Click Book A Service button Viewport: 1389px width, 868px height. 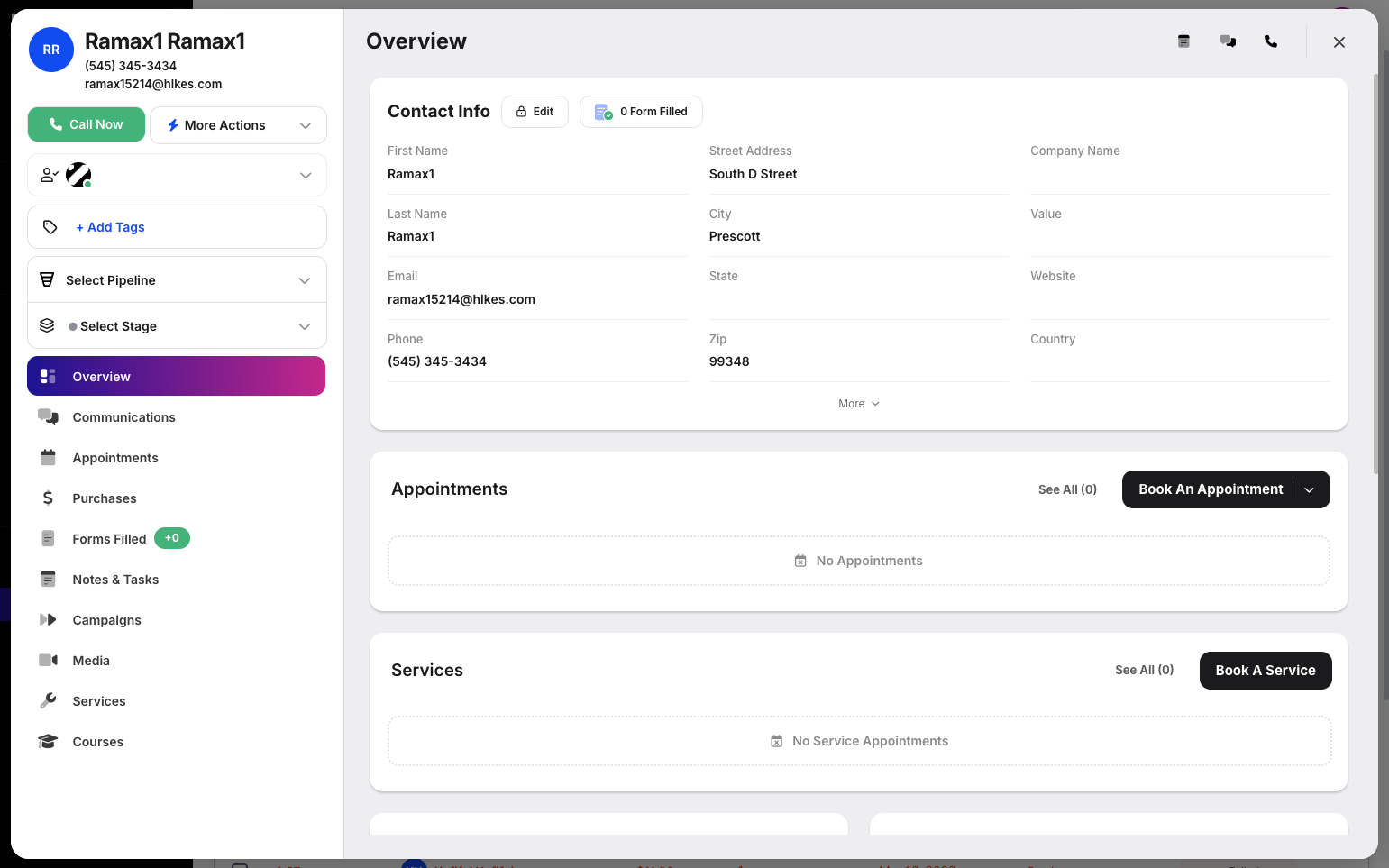1266,671
